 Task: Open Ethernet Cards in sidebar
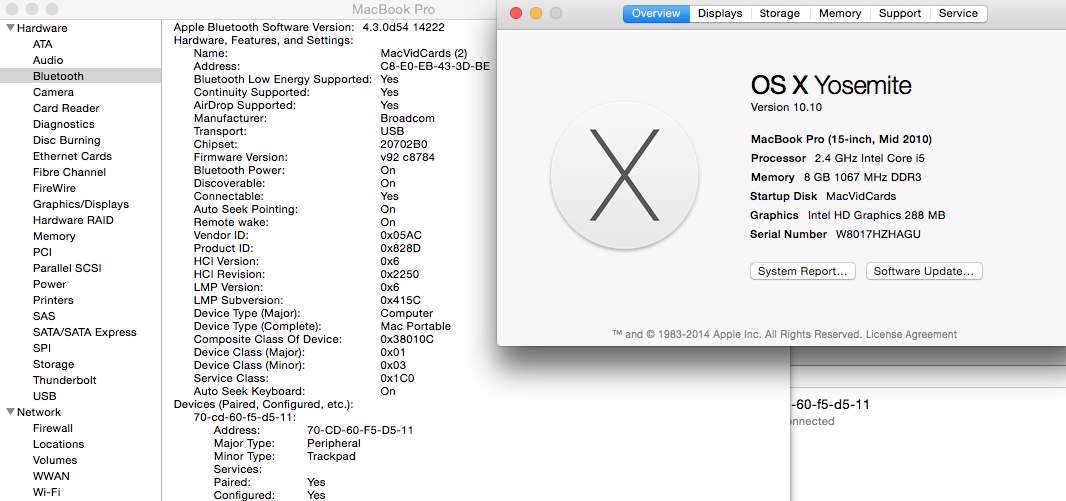click(x=72, y=156)
